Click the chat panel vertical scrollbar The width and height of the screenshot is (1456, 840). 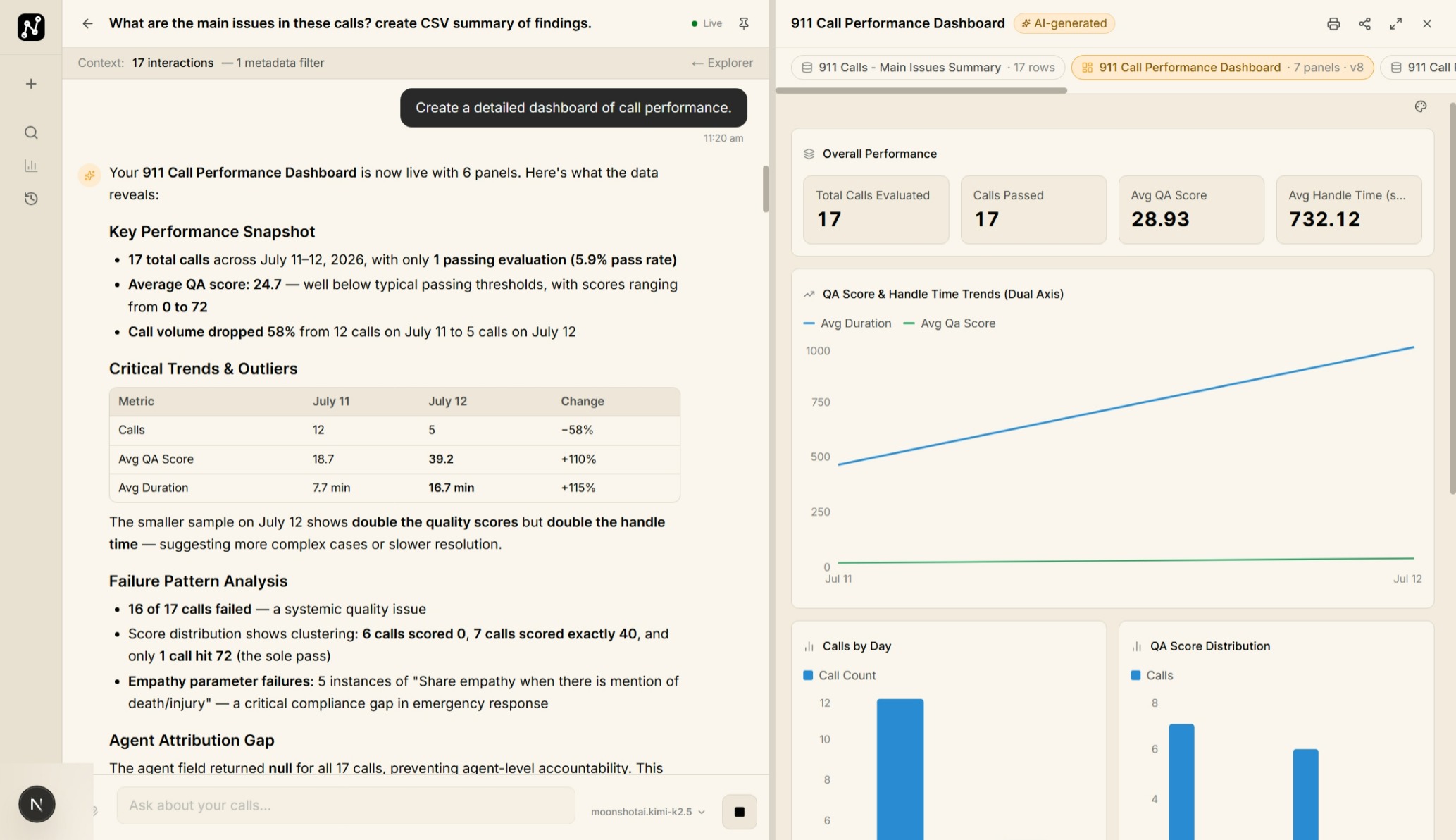766,189
